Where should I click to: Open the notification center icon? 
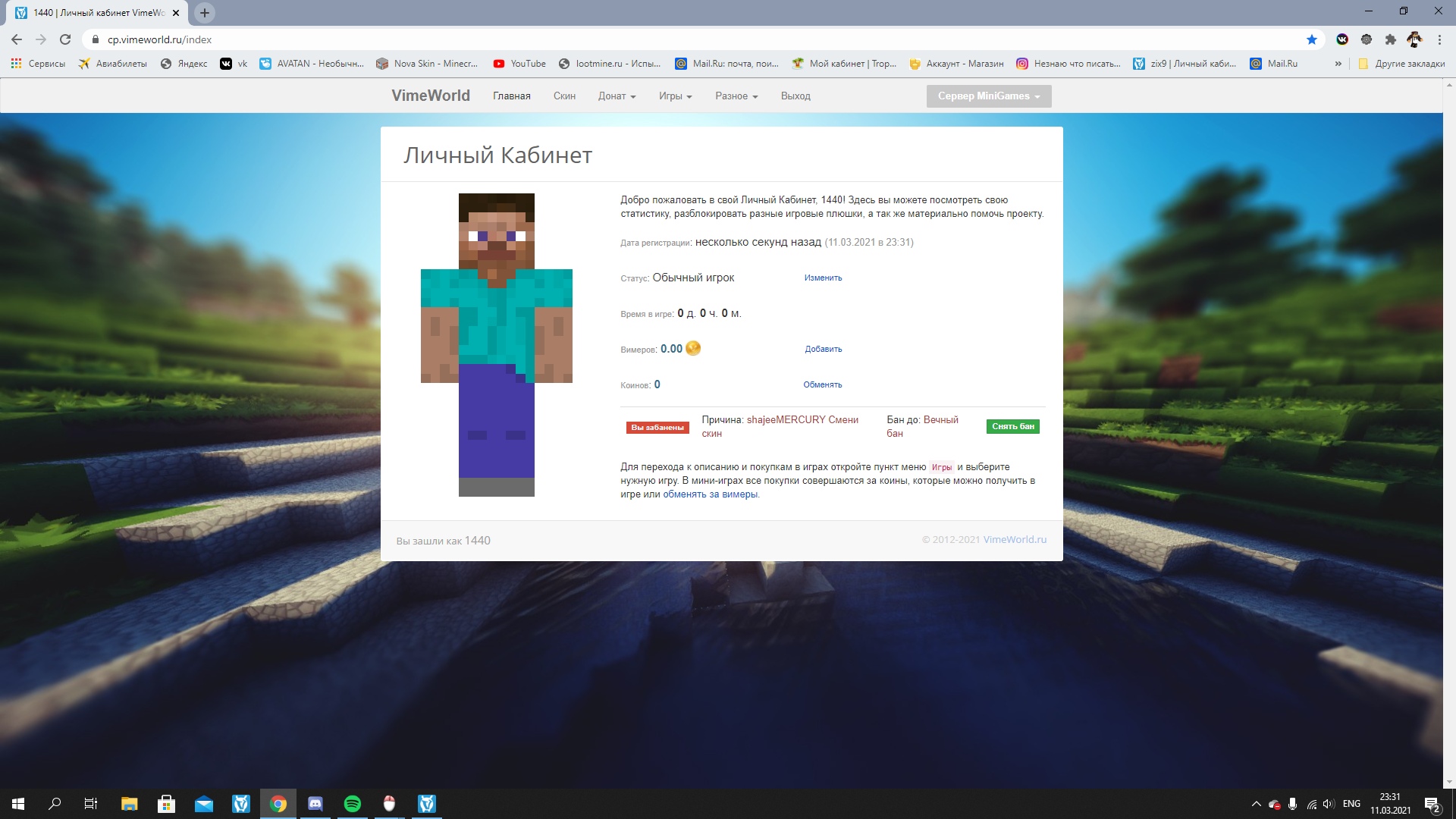[x=1432, y=804]
